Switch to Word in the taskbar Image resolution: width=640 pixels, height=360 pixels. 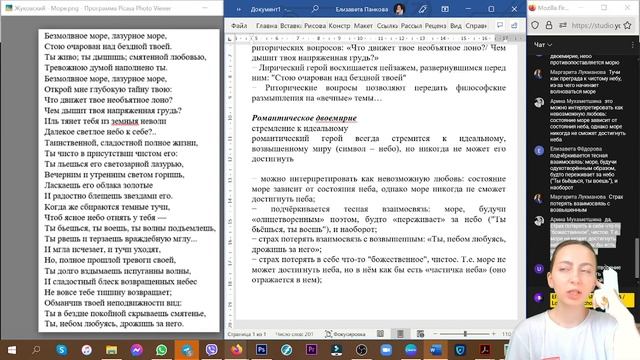tap(436, 350)
